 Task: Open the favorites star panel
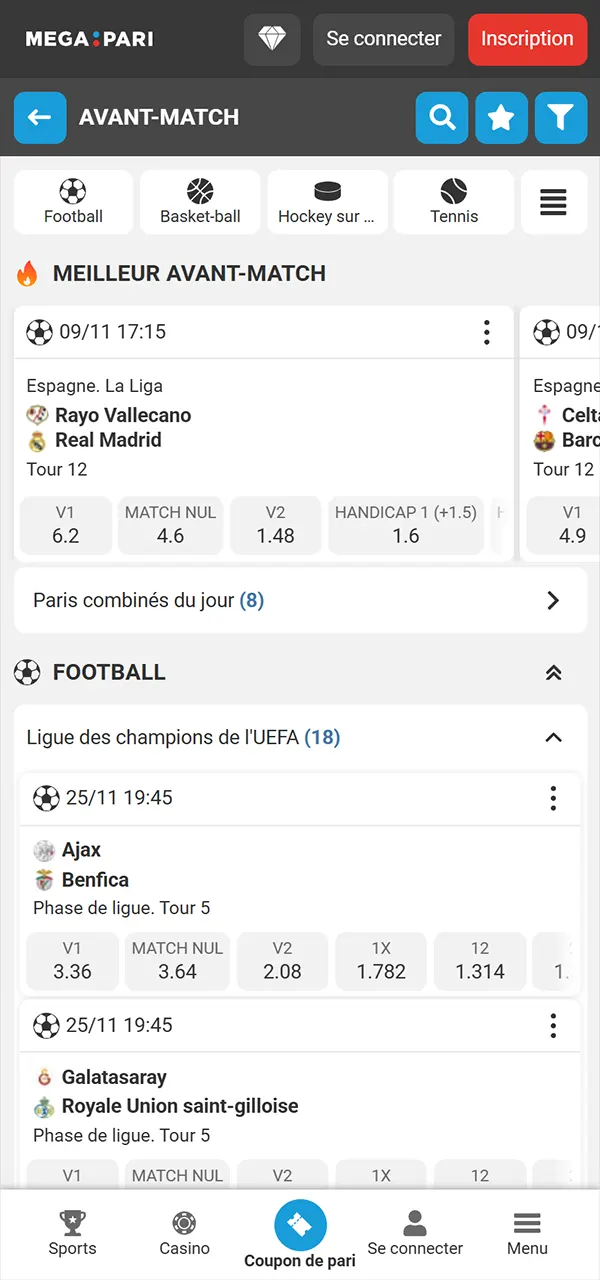(501, 117)
